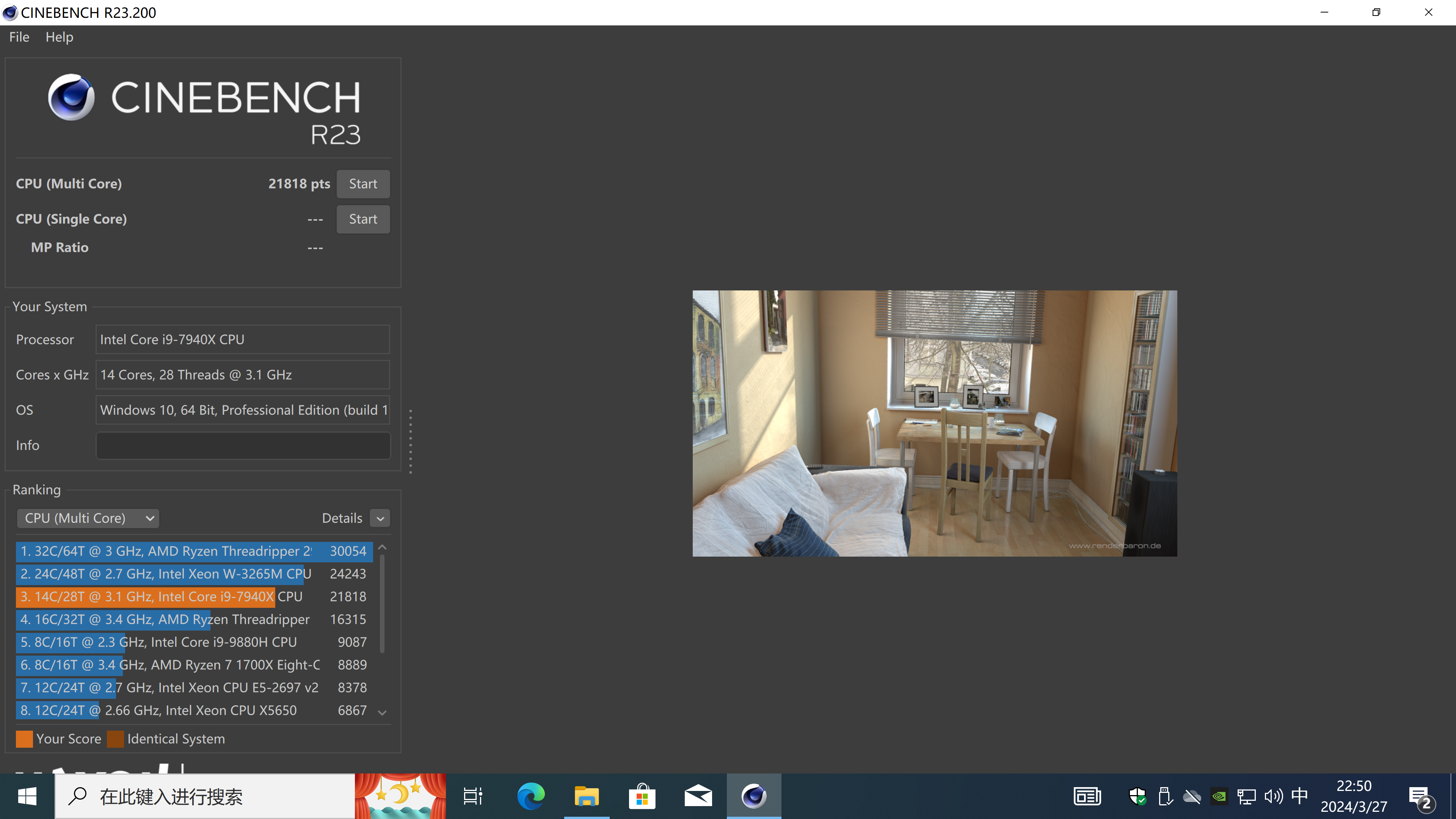Image resolution: width=1456 pixels, height=819 pixels.
Task: Click the Cinebench taskbar icon
Action: (x=754, y=796)
